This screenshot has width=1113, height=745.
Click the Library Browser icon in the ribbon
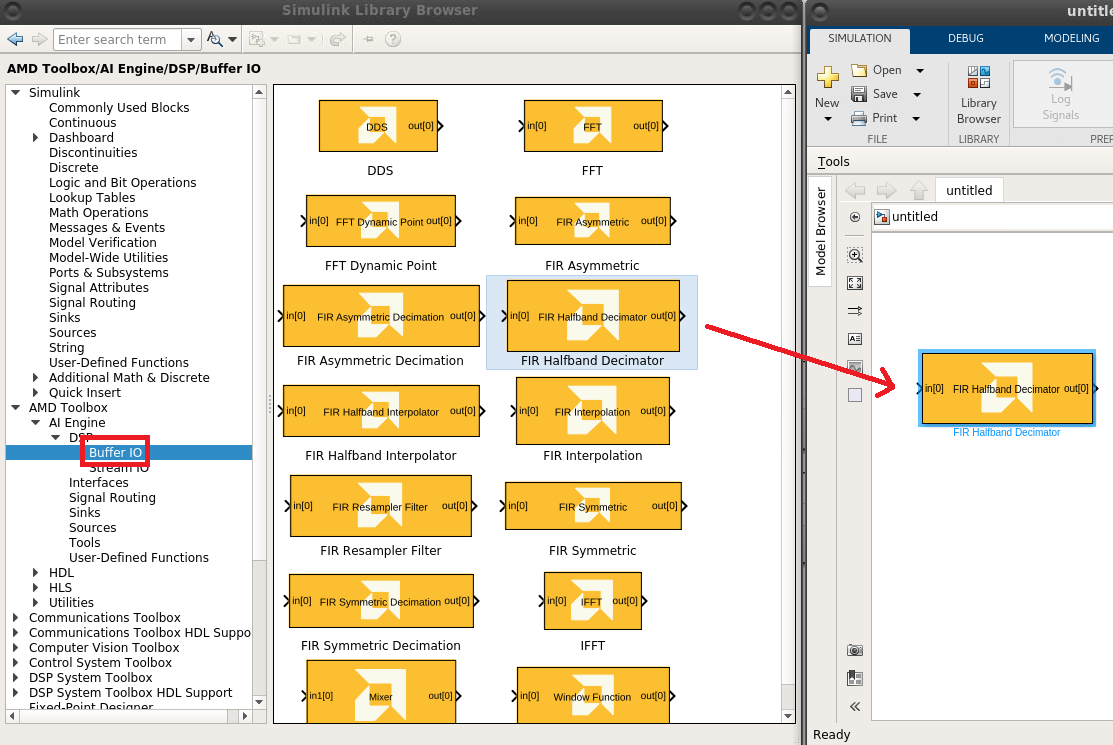[978, 95]
